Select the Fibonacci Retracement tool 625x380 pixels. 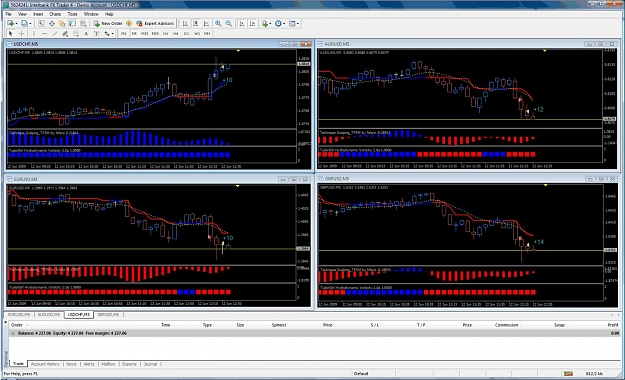tap(75, 33)
